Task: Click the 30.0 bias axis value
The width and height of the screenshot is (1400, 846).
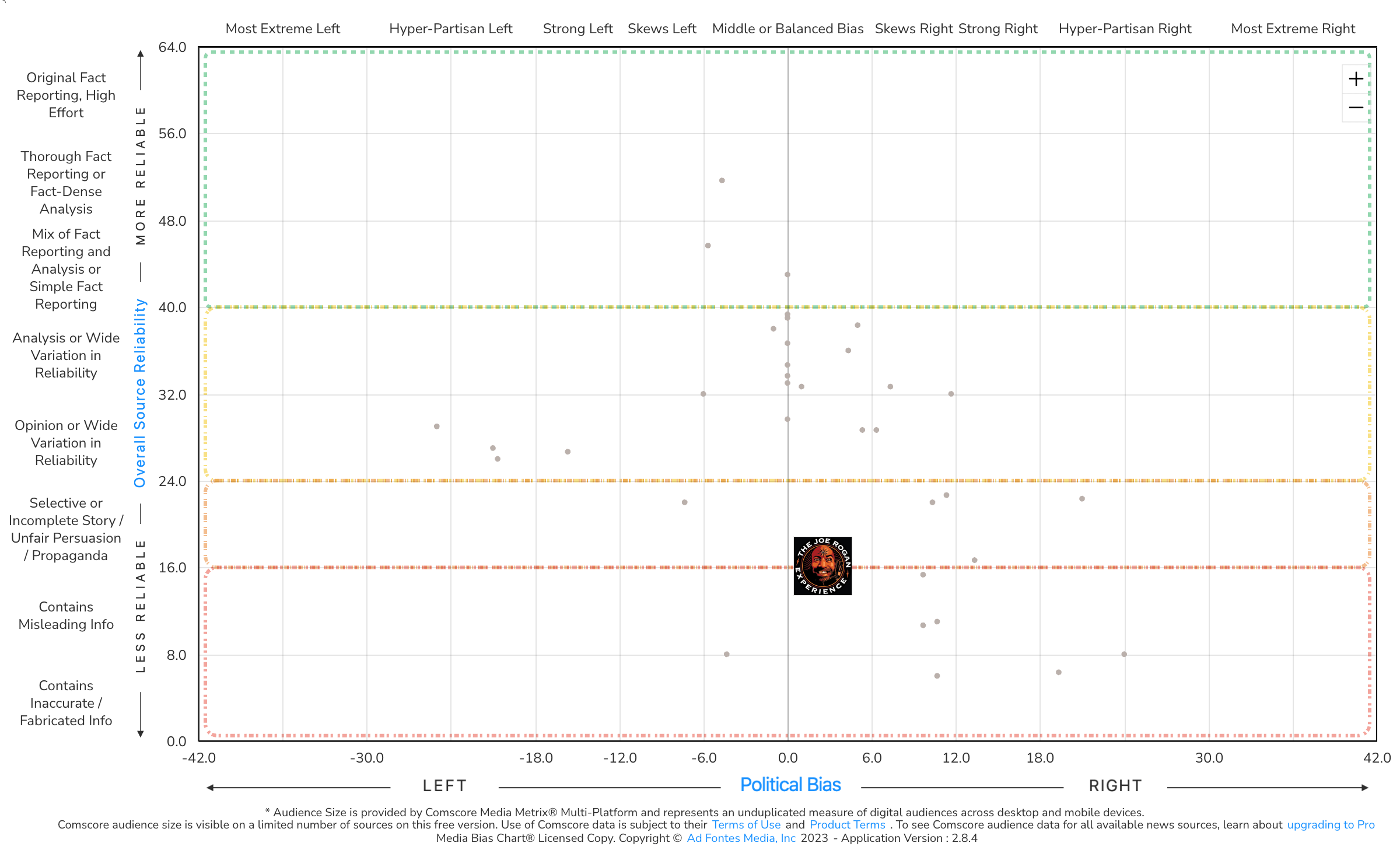Action: [1209, 758]
